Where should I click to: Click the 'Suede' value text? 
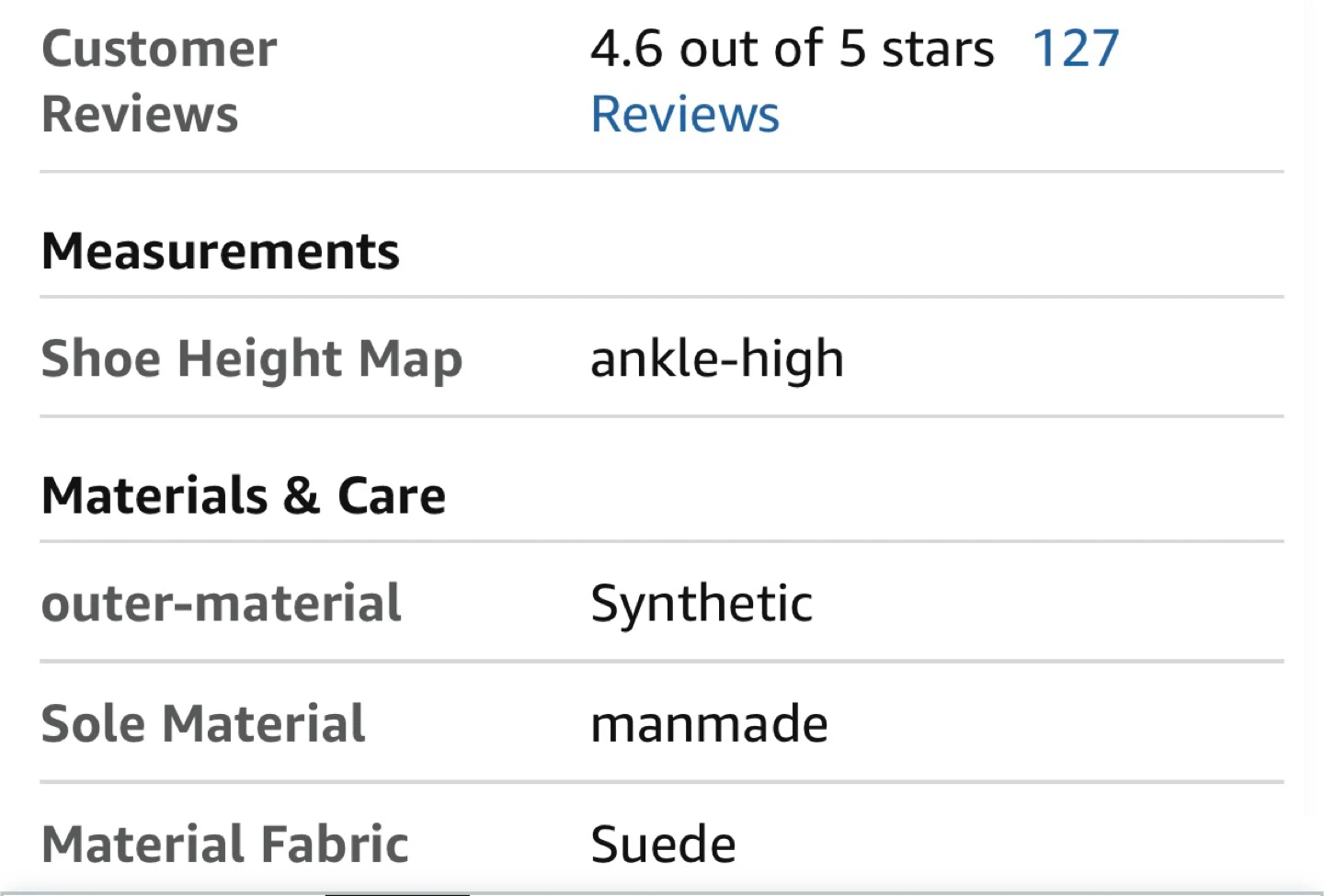(663, 844)
